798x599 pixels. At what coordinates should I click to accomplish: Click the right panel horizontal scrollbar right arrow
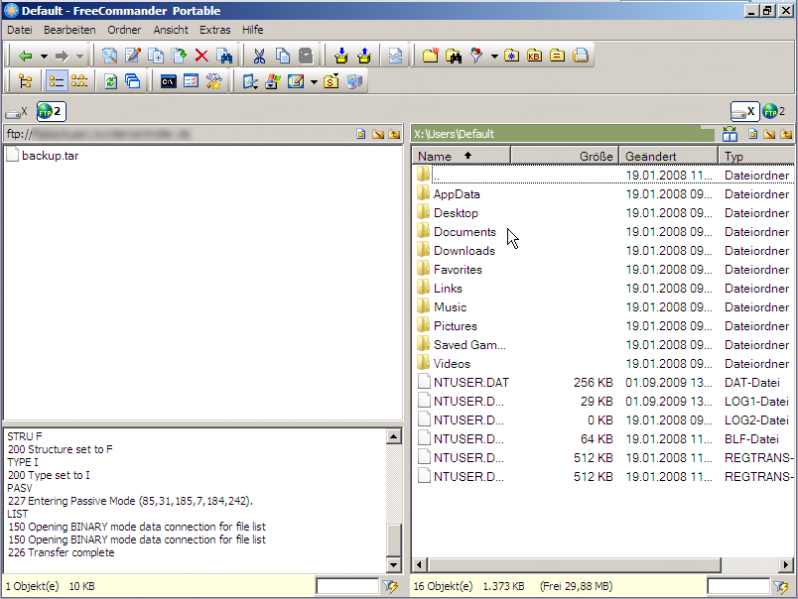coord(786,564)
